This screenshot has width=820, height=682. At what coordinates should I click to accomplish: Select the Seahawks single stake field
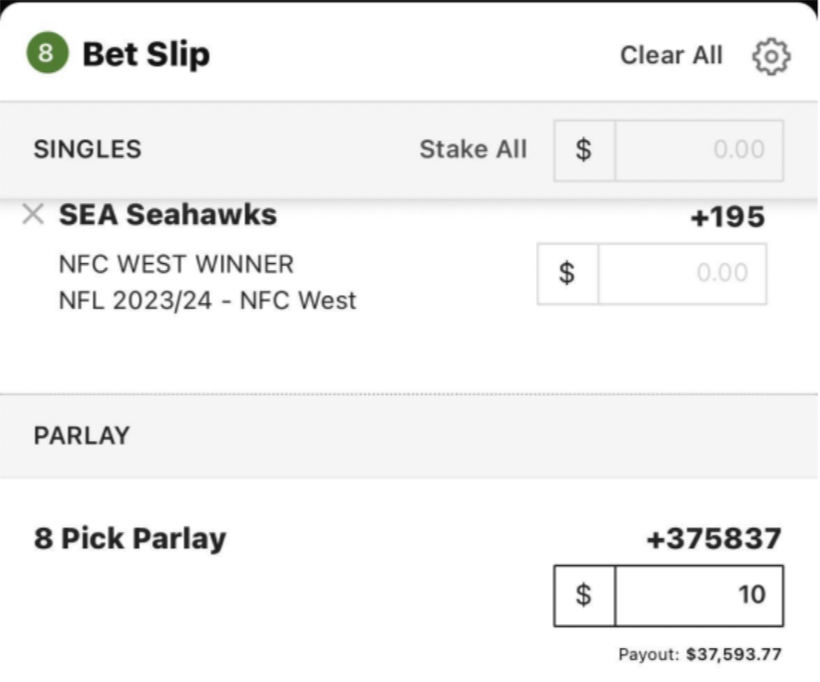coord(682,274)
